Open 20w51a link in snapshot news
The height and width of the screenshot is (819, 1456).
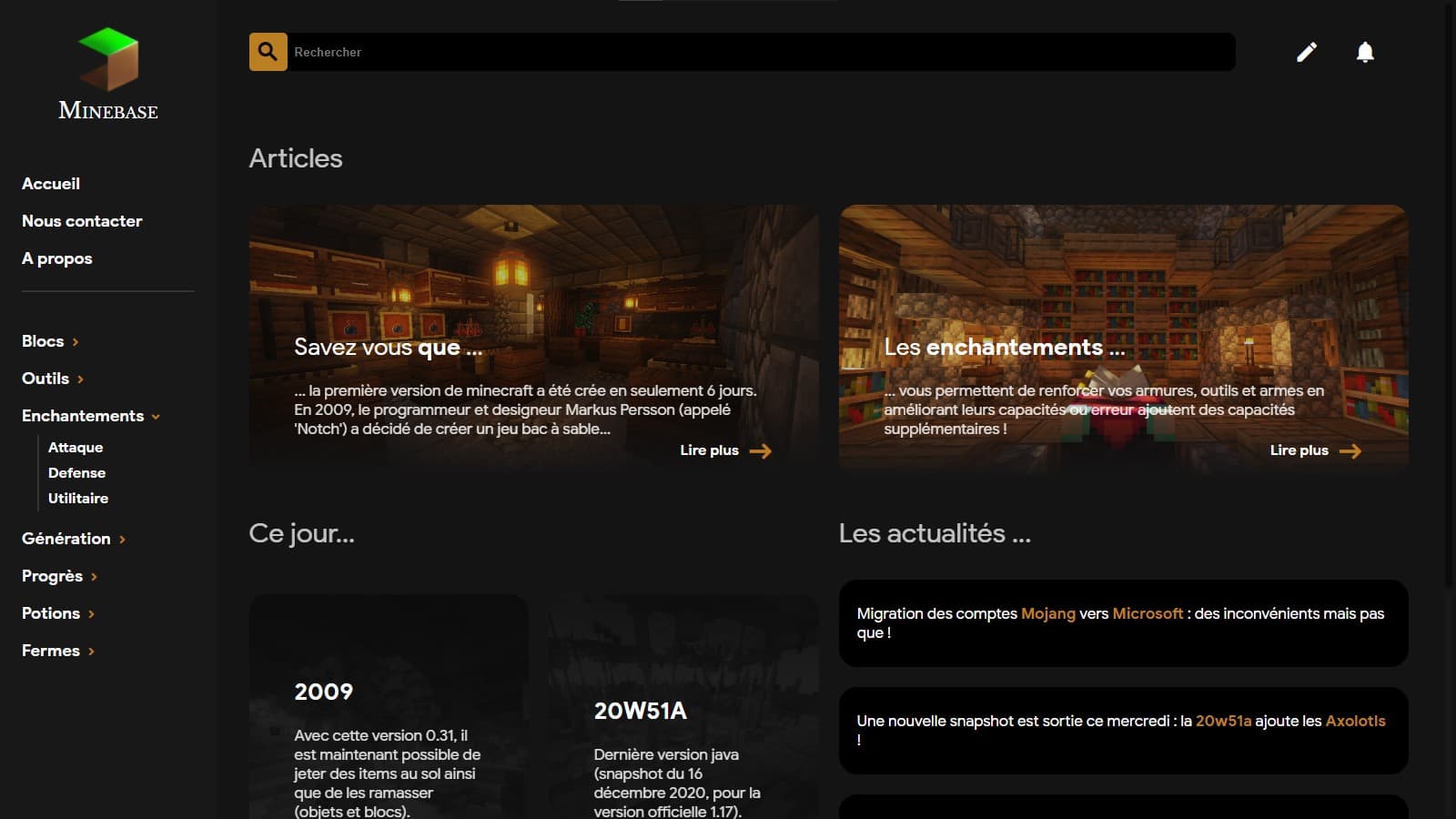coord(1223,721)
